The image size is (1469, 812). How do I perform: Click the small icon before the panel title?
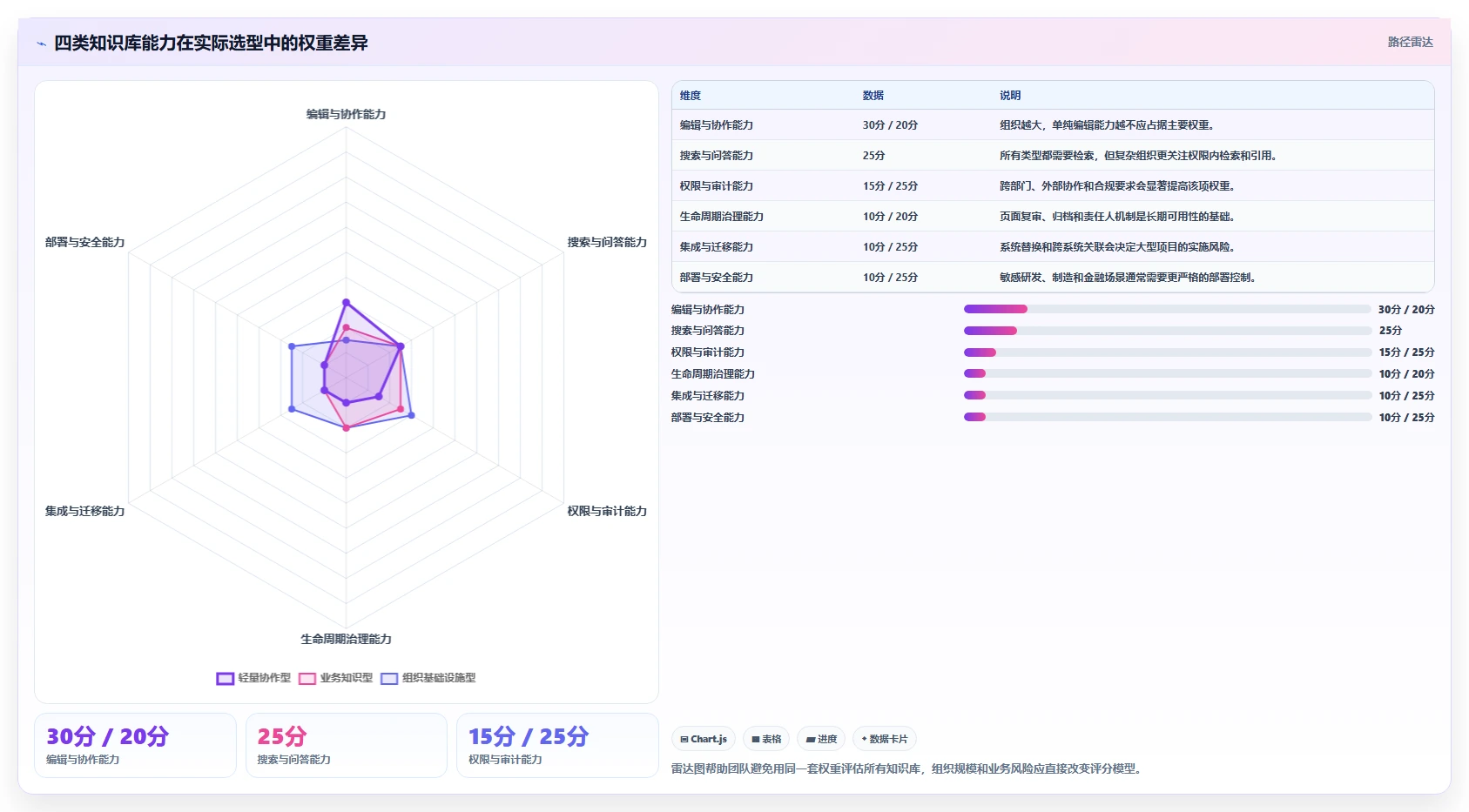point(41,44)
